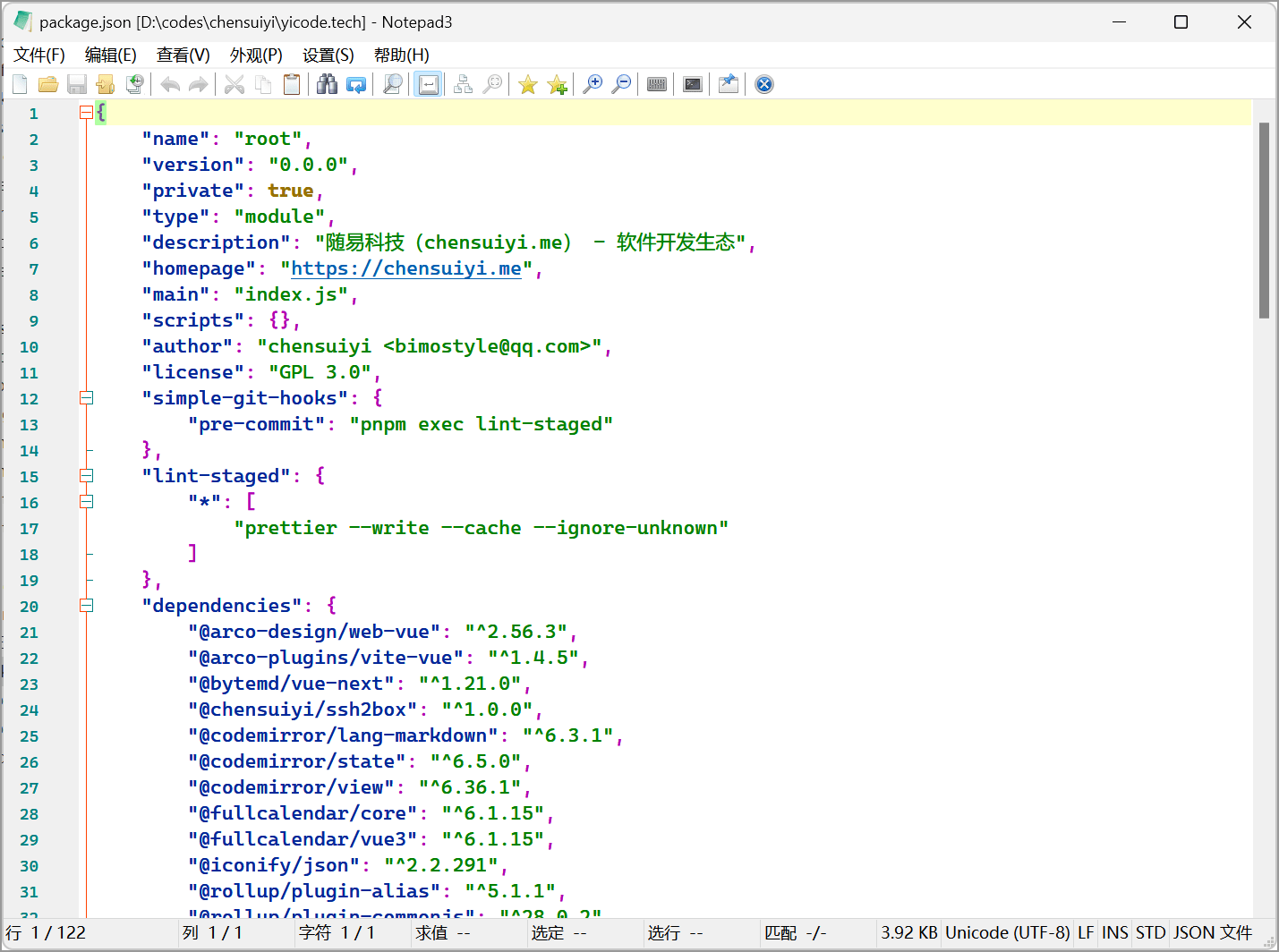Image resolution: width=1279 pixels, height=952 pixels.
Task: Open the recent file history icon
Action: [134, 84]
